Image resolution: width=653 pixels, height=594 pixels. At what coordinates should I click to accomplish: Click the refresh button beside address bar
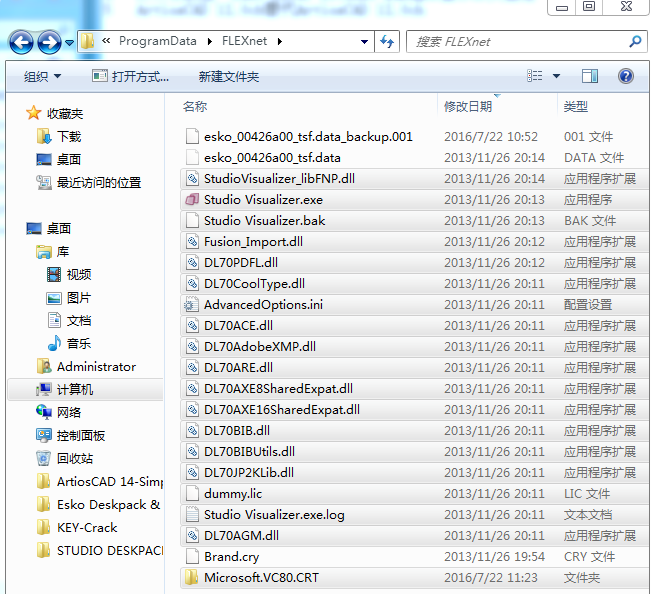pos(387,42)
